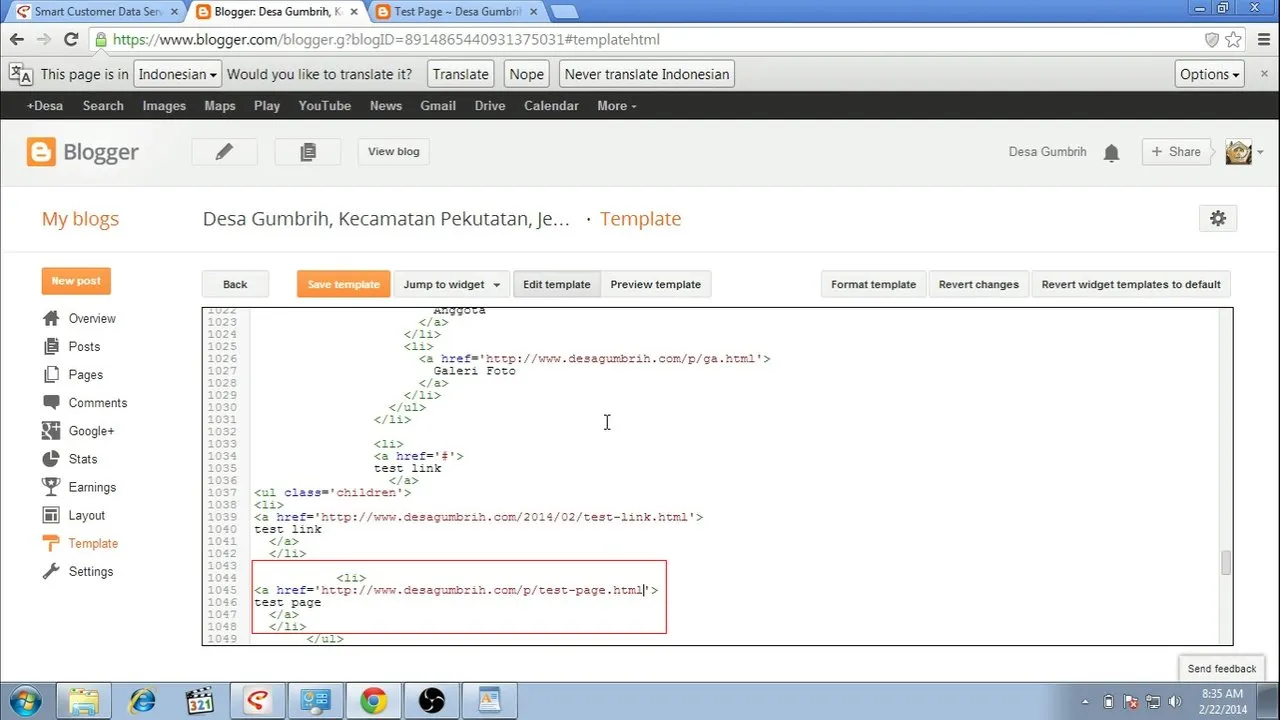The height and width of the screenshot is (720, 1280).
Task: Expand the More menu in Google bar
Action: [x=616, y=106]
